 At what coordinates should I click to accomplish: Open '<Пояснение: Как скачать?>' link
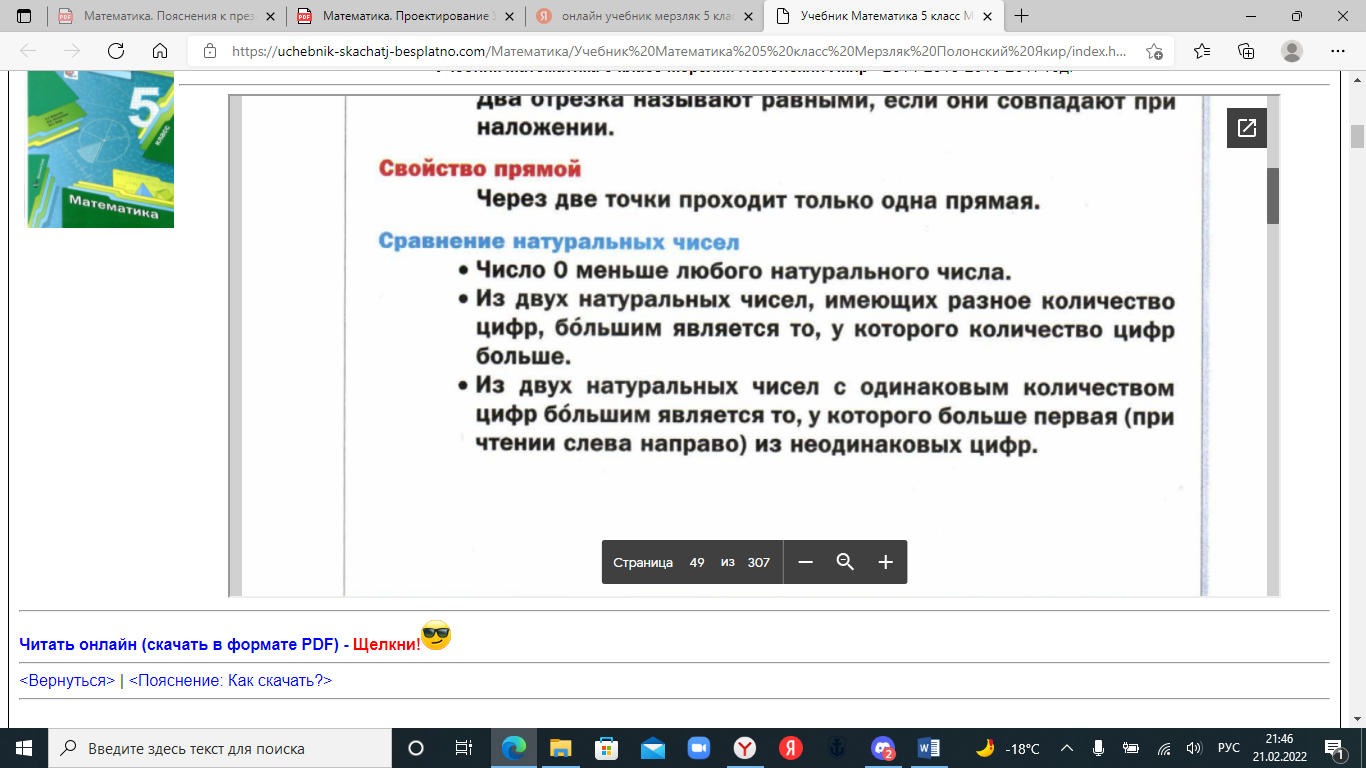230,680
